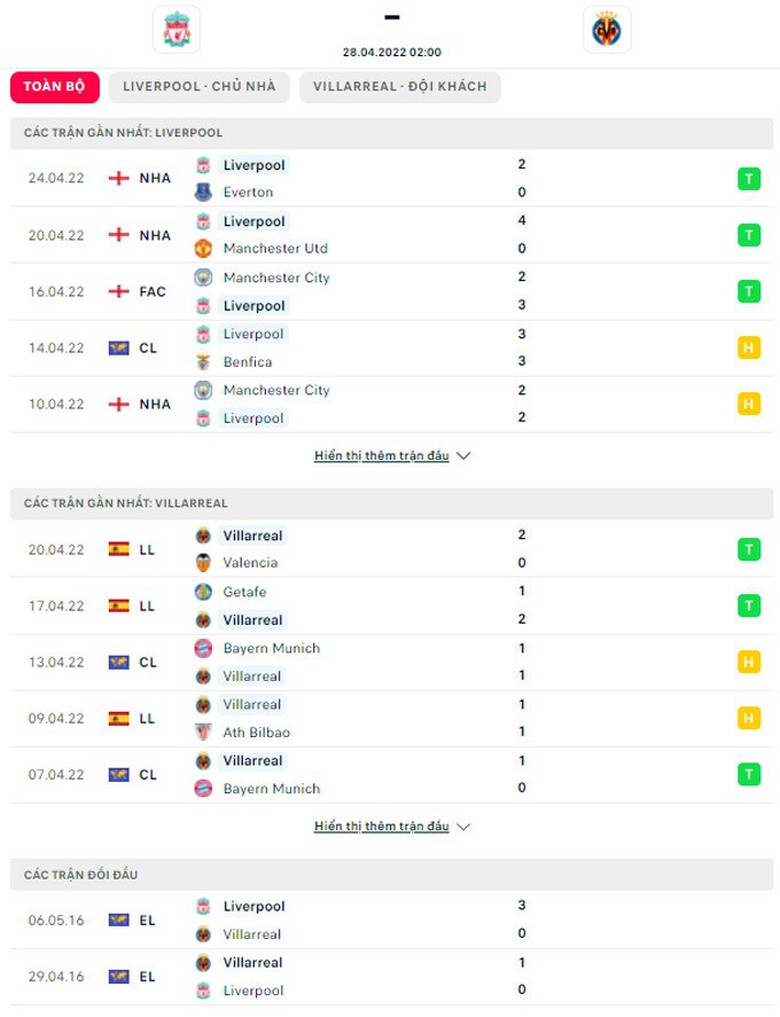Click the England flag on the FAC match row

click(x=119, y=292)
